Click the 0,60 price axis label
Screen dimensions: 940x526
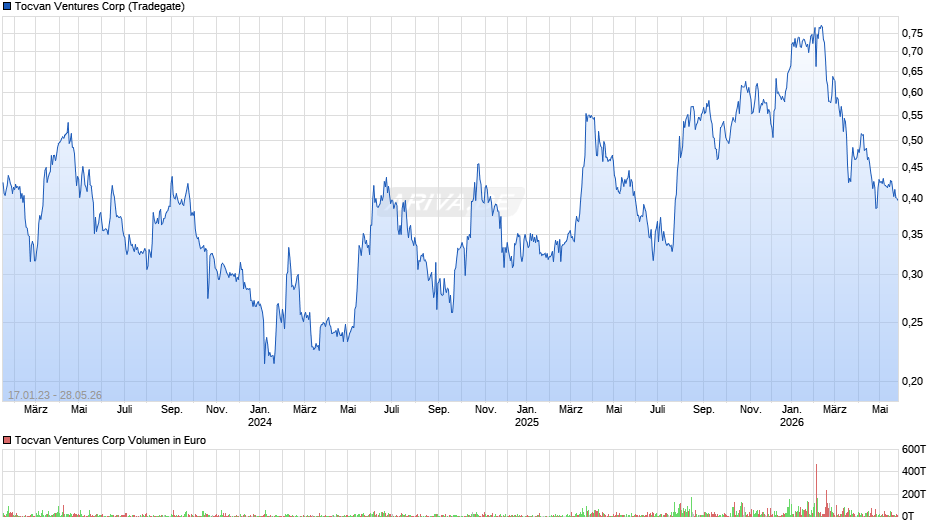(912, 92)
